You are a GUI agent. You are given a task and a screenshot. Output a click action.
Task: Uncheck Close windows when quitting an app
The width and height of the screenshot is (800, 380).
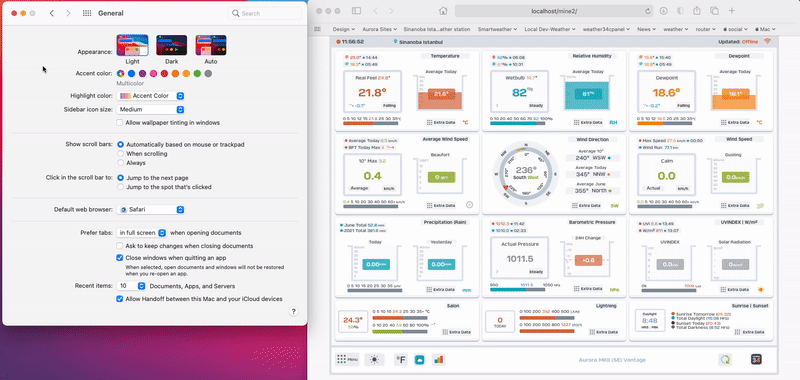(119, 258)
